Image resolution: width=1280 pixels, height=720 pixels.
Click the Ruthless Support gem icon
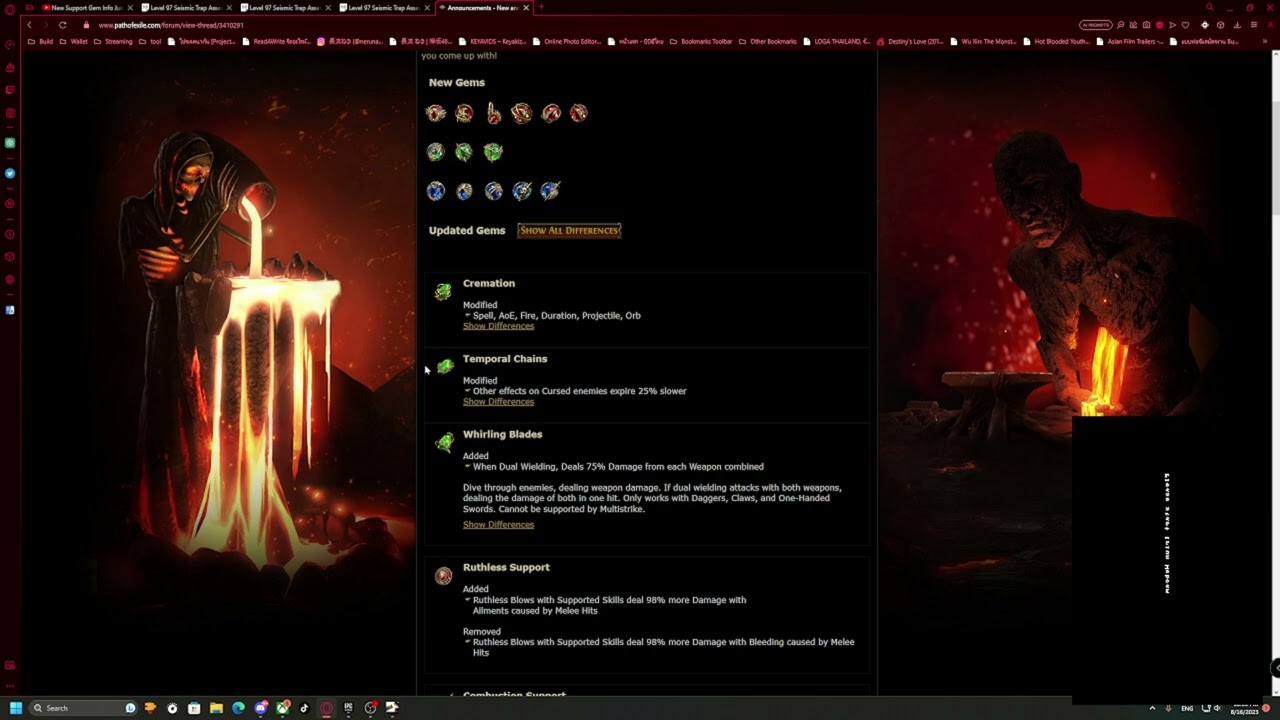point(444,576)
